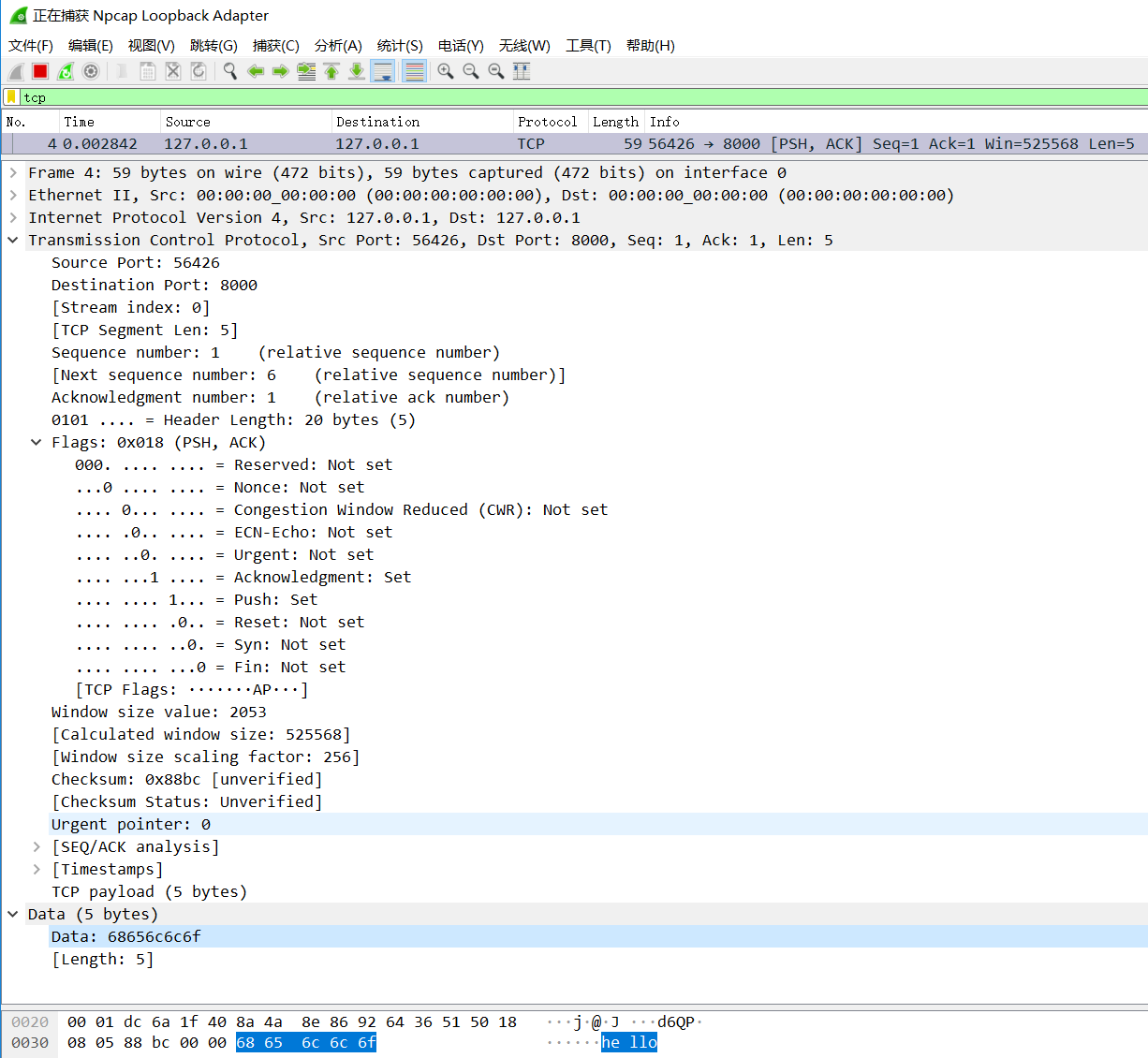Collapse the Transmission Control Protocol section
Screen dimensions: 1148x1058
click(13, 240)
